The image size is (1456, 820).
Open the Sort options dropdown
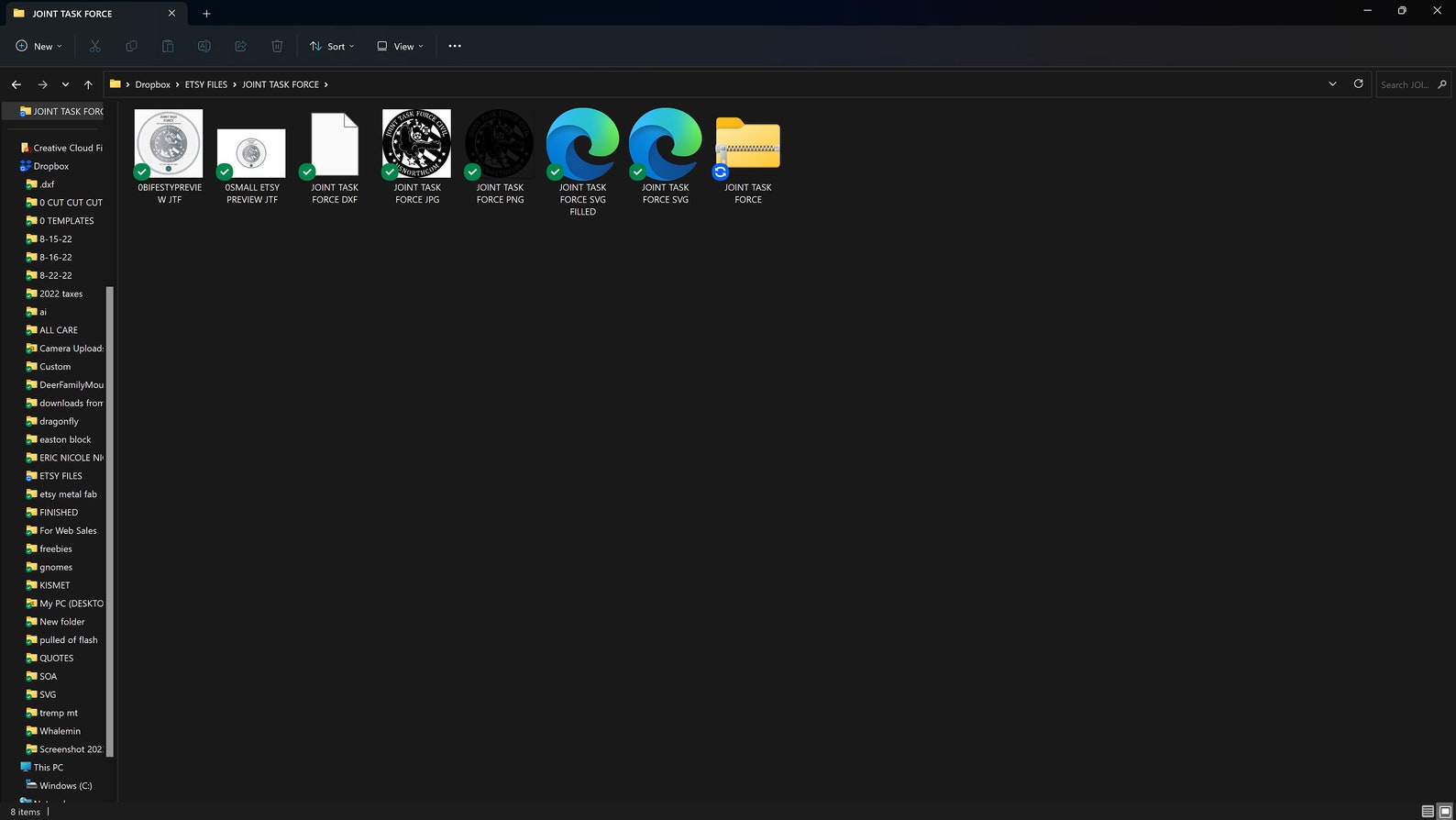tap(332, 46)
